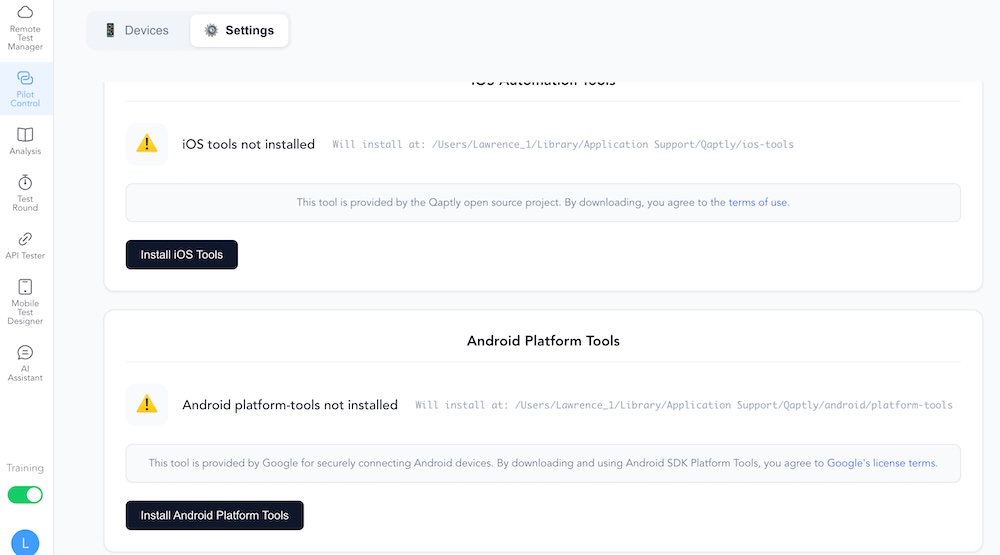Open Remote Test Manager from sidebar
This screenshot has width=1000, height=555.
26,29
